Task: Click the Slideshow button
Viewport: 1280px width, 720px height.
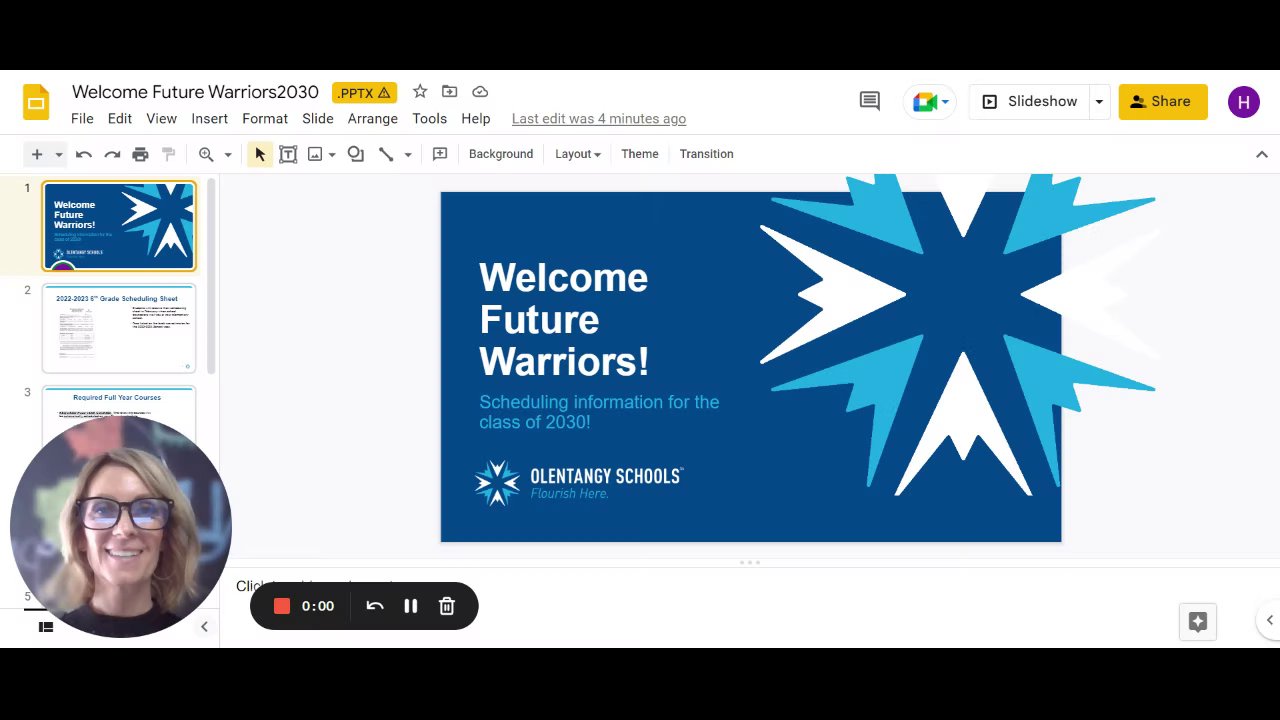Action: tap(1029, 101)
